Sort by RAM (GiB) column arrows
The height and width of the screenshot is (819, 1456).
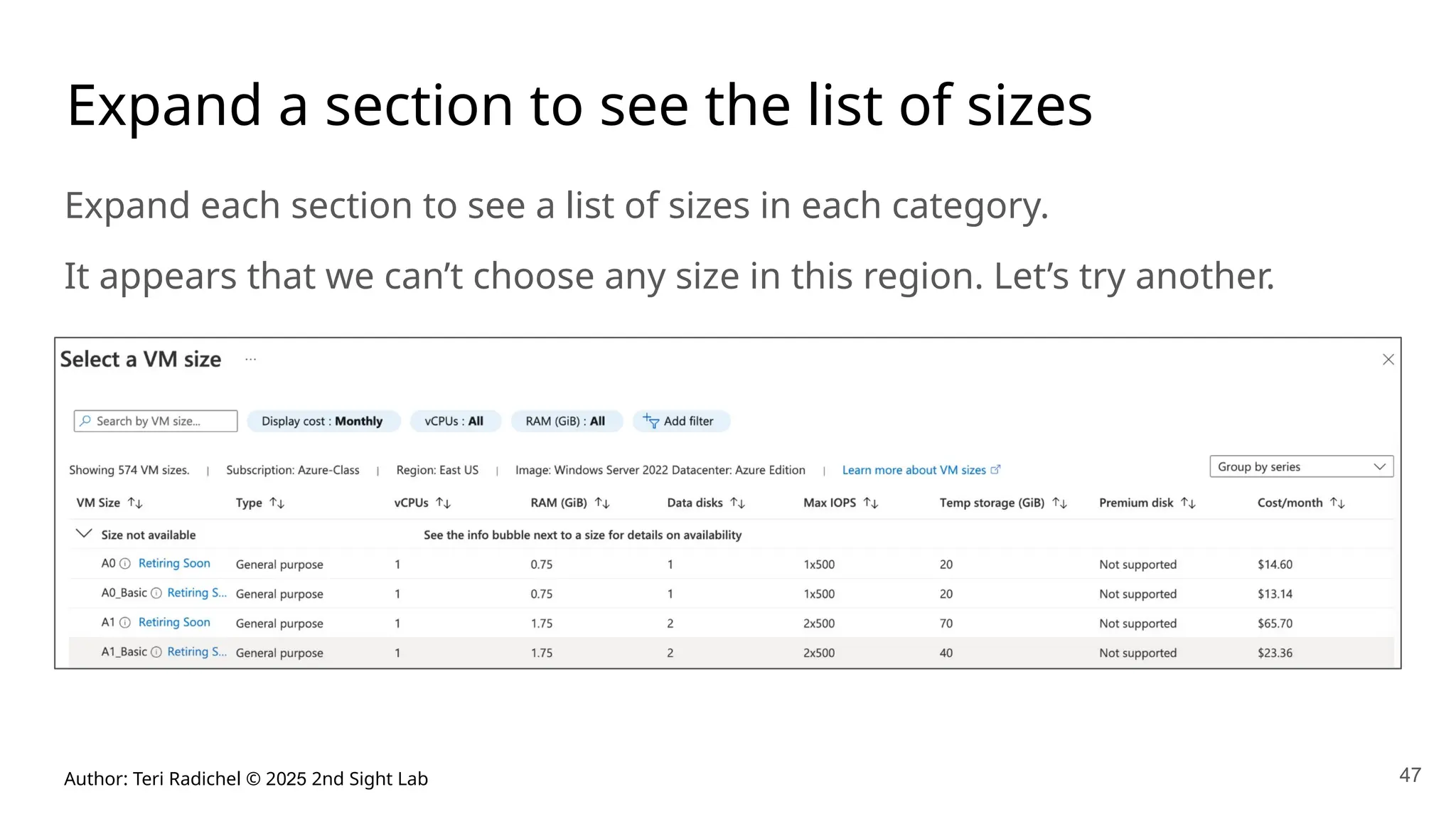[x=602, y=503]
